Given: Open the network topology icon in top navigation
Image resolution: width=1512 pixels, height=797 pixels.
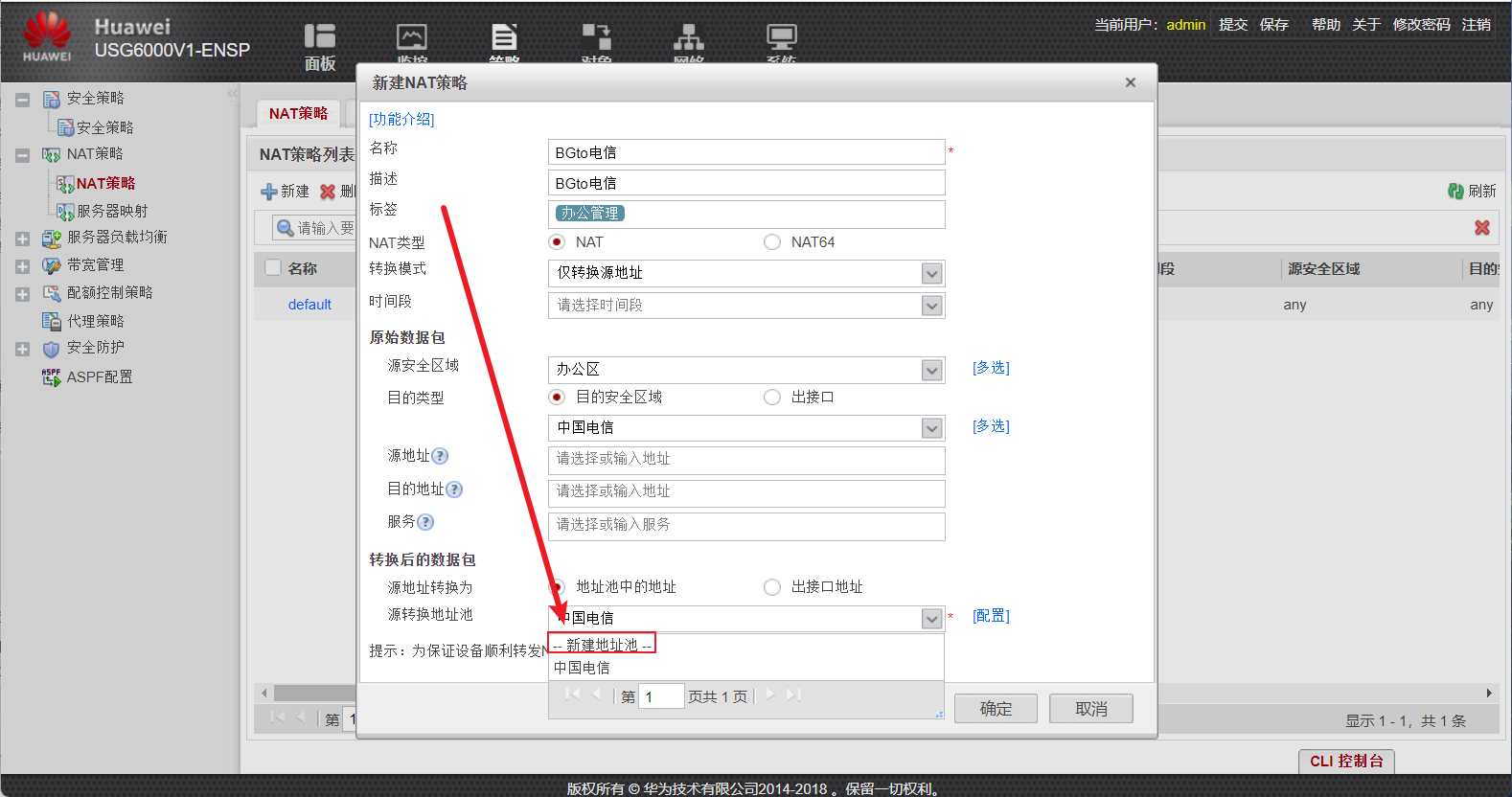Looking at the screenshot, I should click(688, 37).
